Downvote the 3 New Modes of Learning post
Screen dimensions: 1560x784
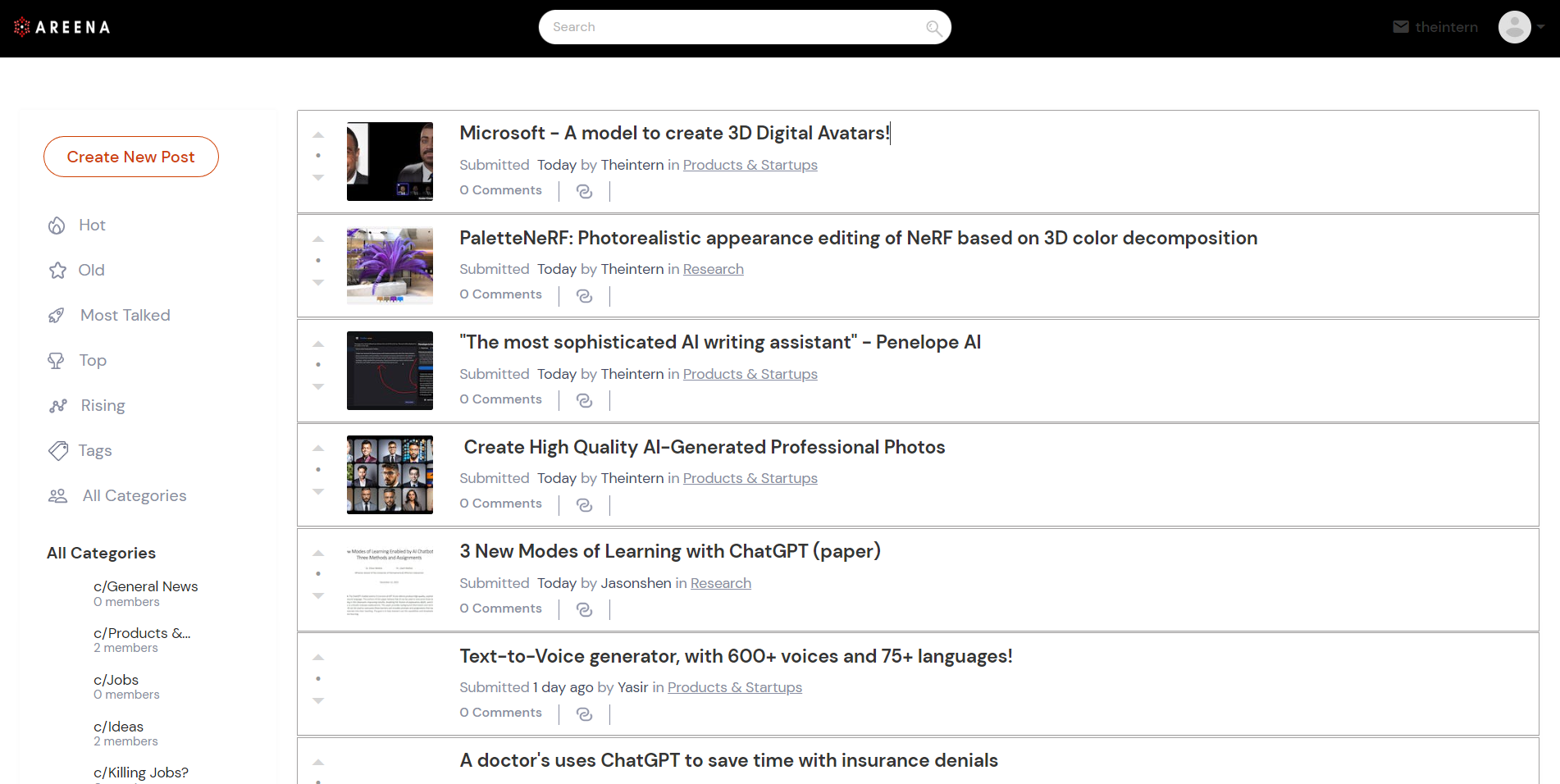(318, 595)
